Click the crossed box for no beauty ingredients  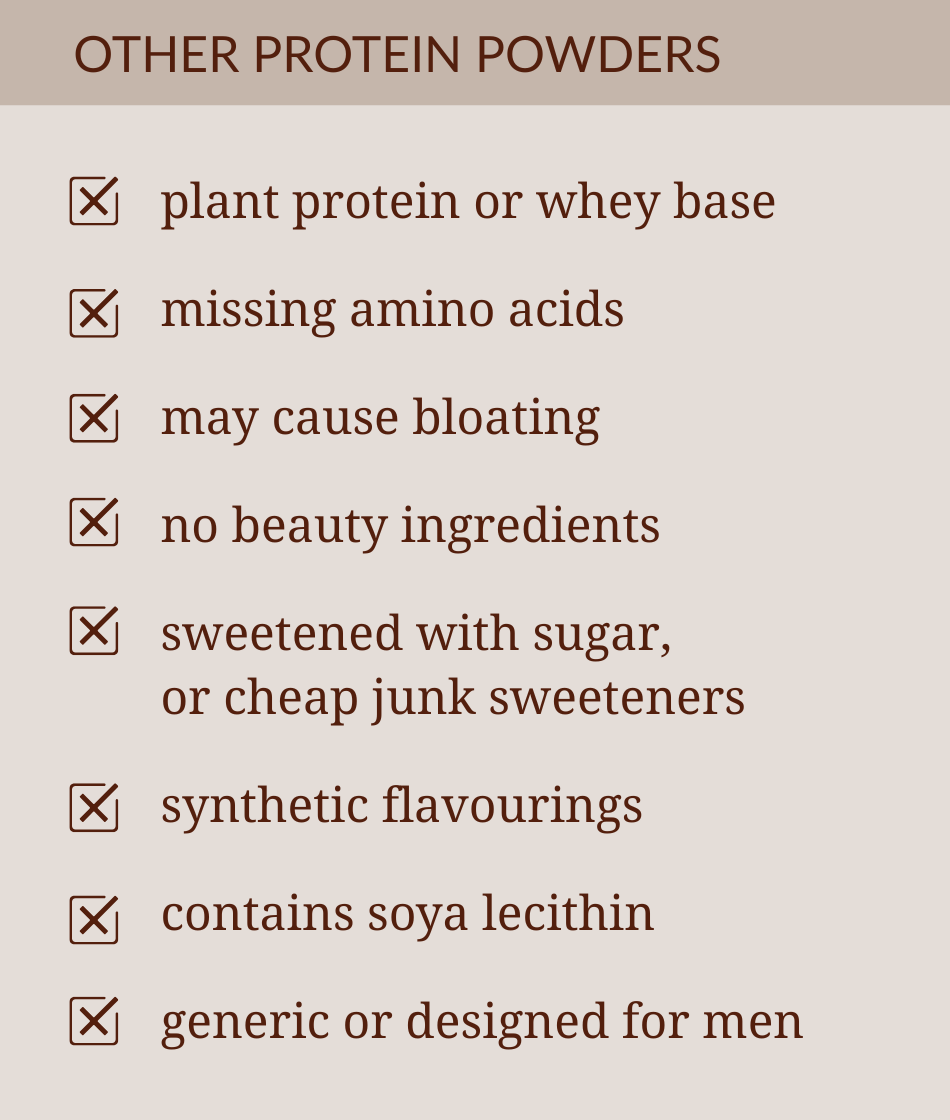(94, 522)
